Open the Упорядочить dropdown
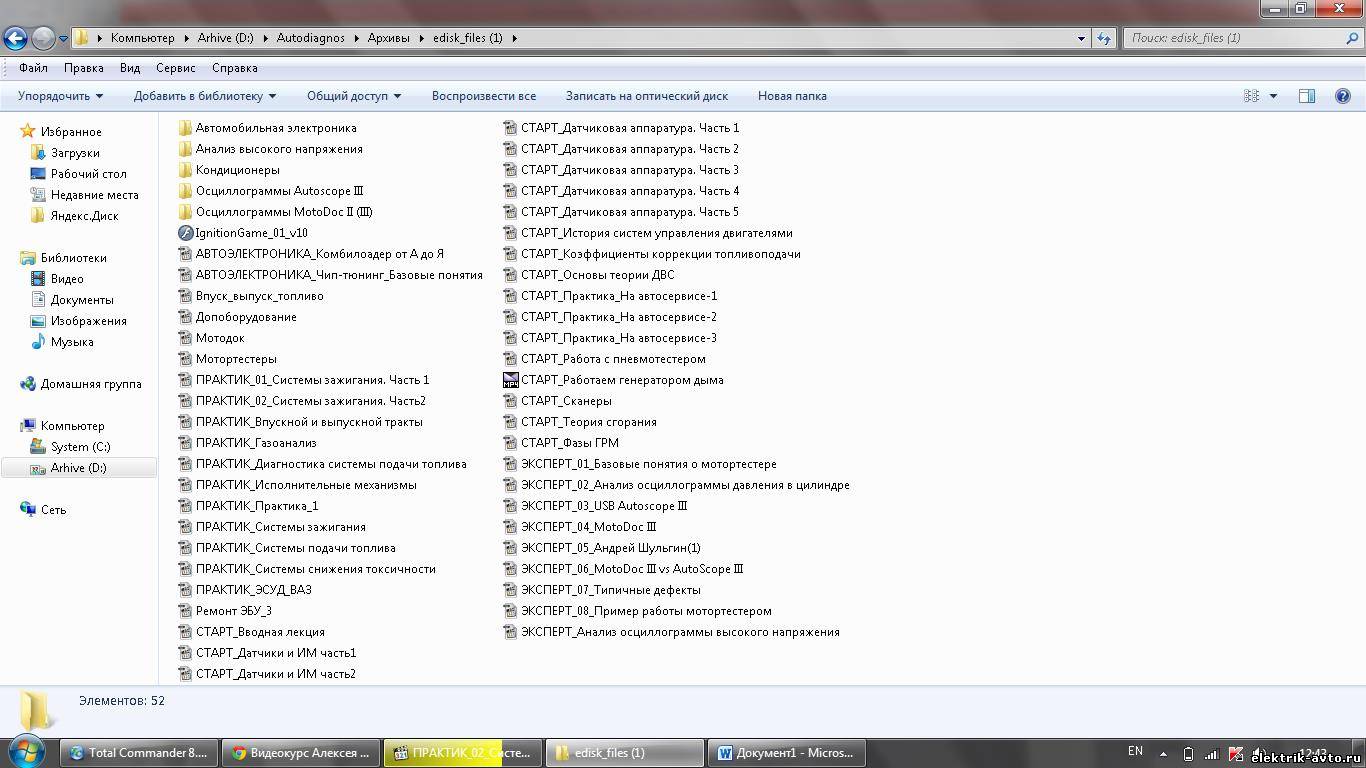This screenshot has width=1366, height=768. point(60,96)
